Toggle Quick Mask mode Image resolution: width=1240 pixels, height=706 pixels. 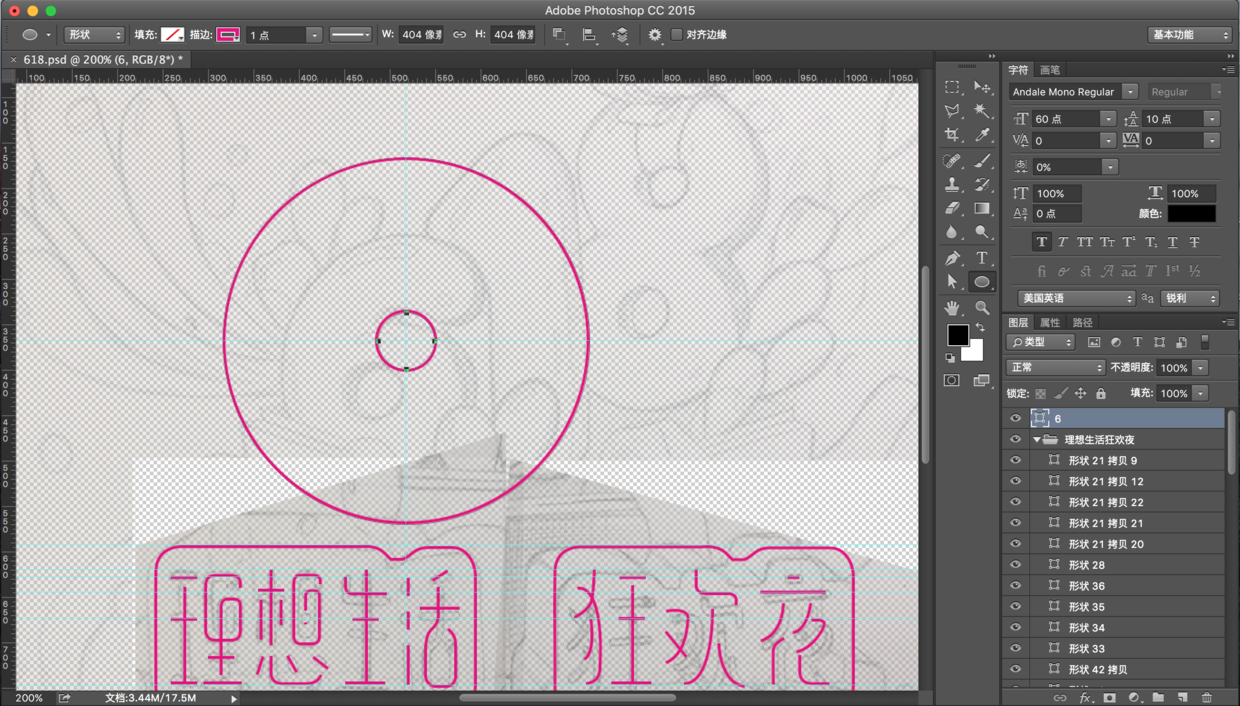(952, 380)
